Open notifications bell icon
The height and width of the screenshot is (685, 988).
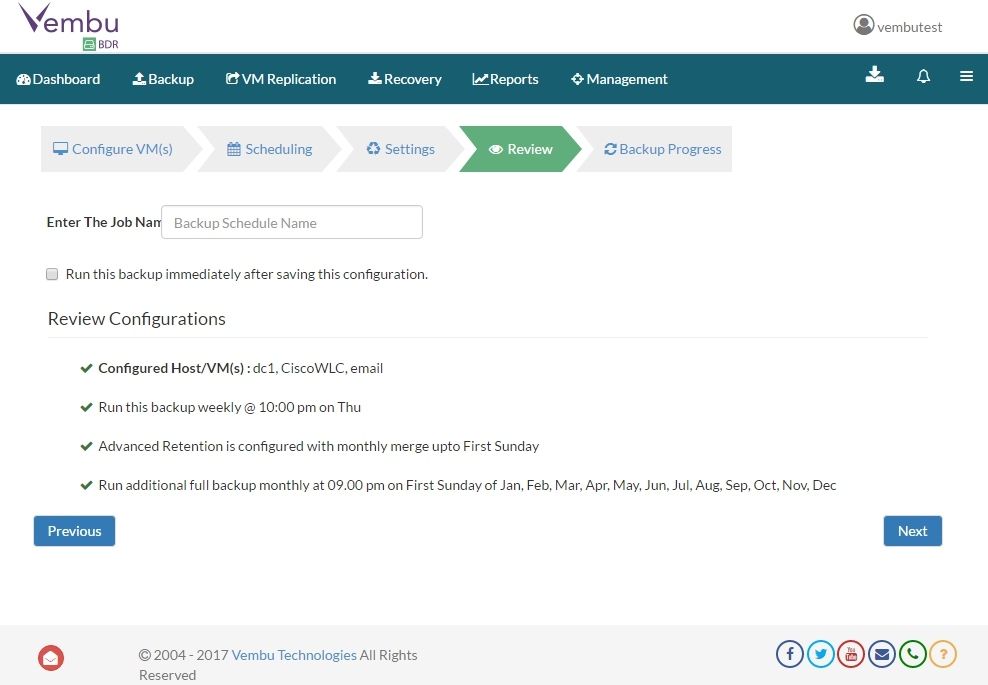pos(923,76)
